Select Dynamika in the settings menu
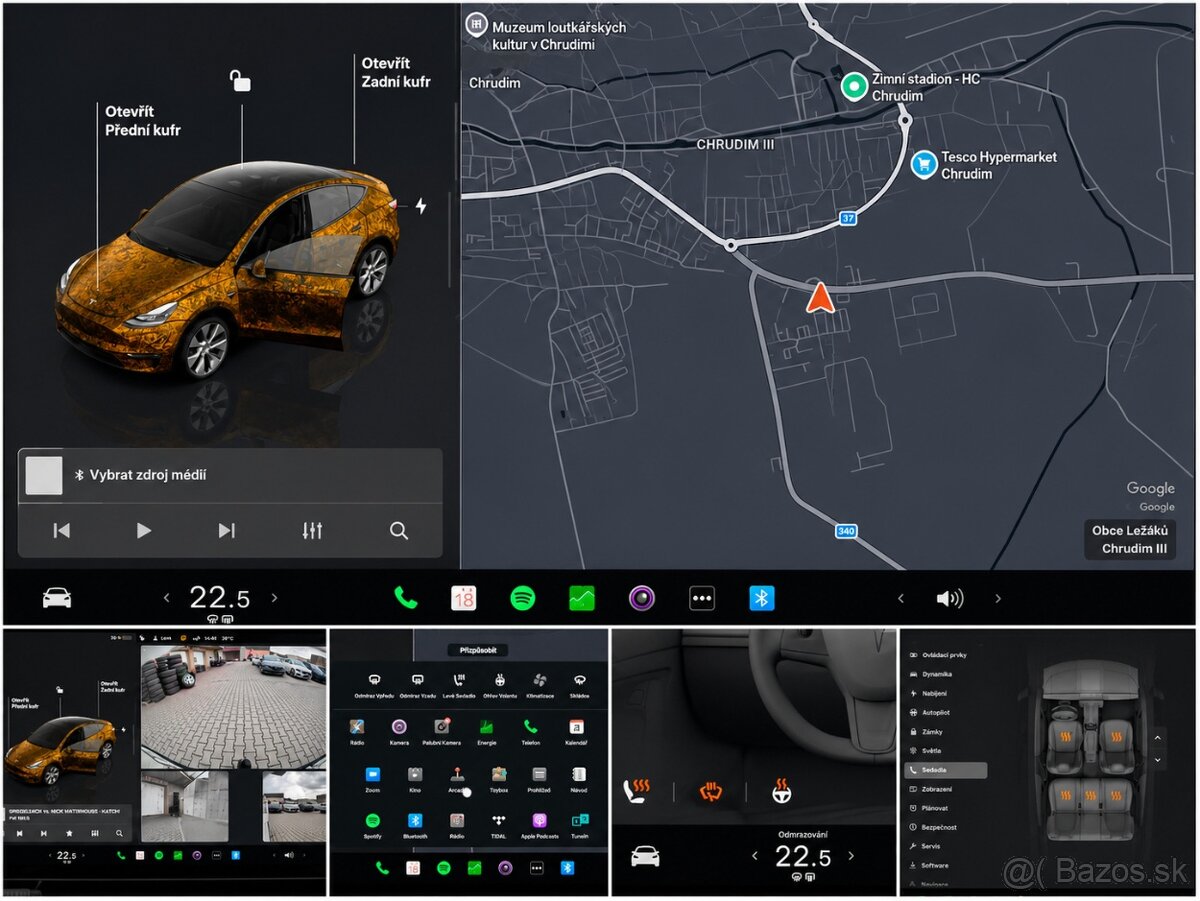This screenshot has height=901, width=1200. tap(931, 674)
